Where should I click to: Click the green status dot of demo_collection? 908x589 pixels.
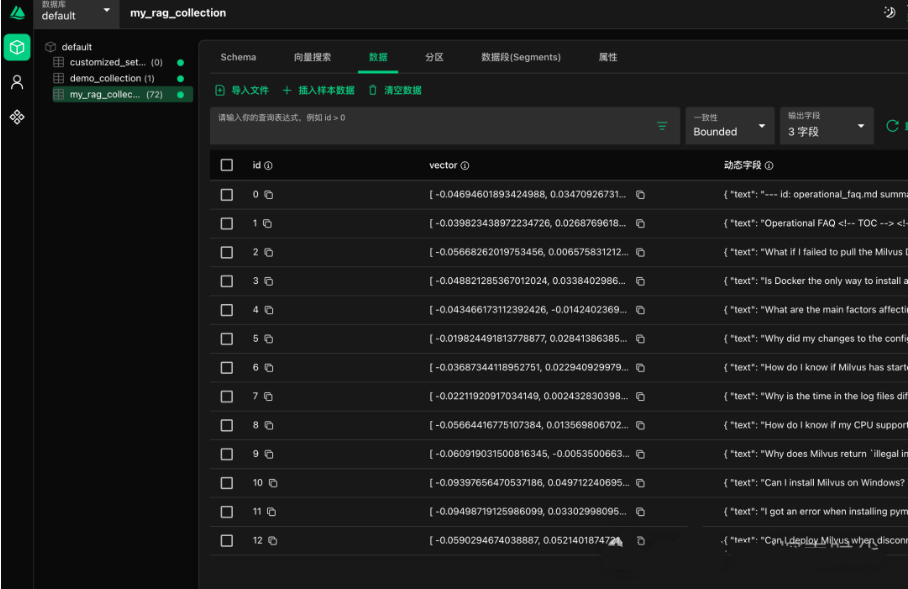tap(181, 79)
